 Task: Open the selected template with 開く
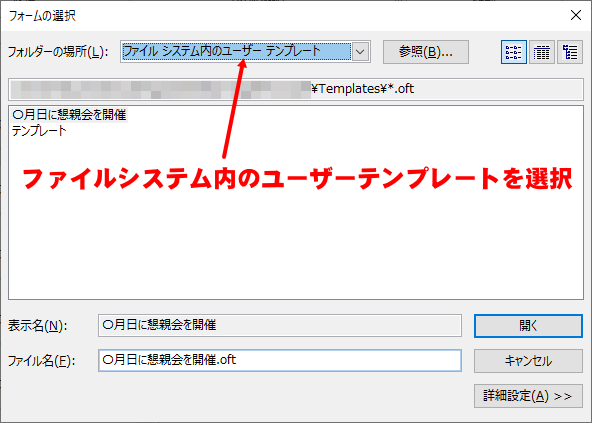click(528, 326)
